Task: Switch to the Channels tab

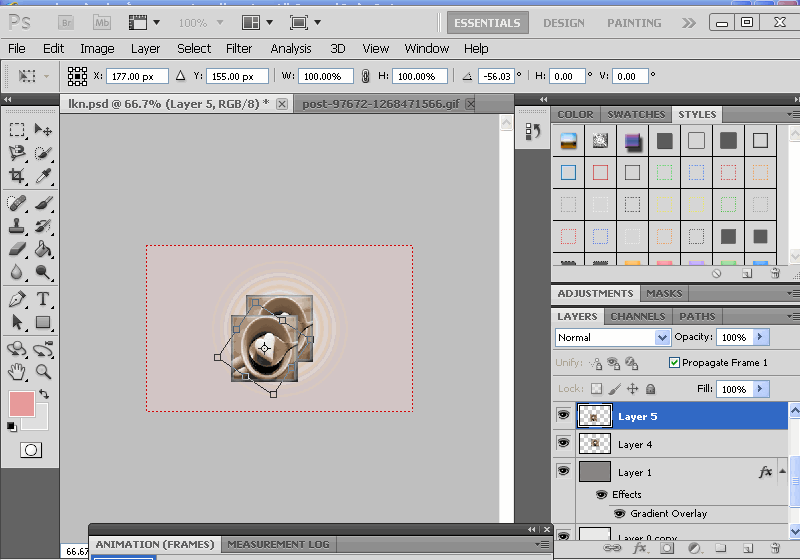Action: tap(638, 316)
